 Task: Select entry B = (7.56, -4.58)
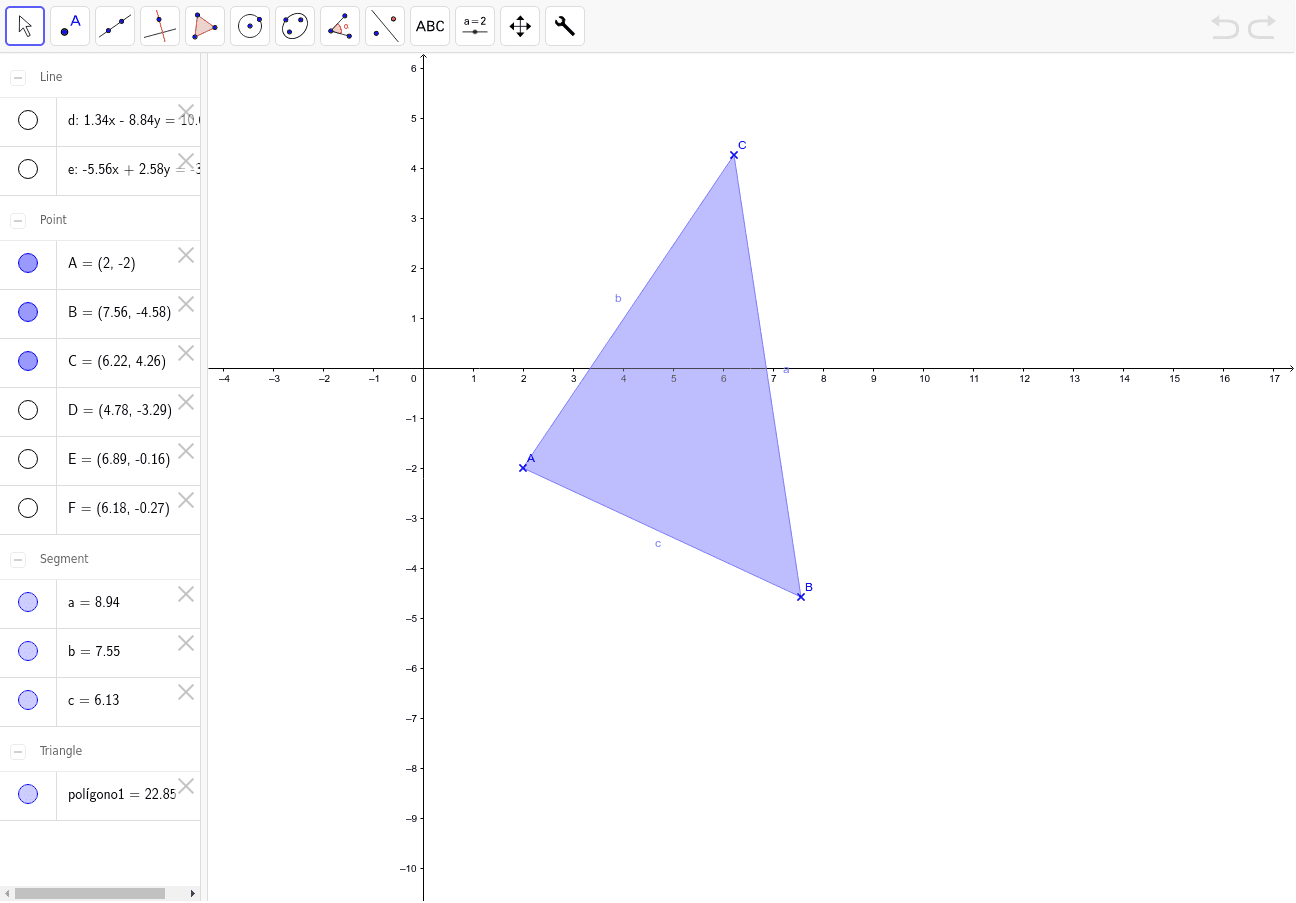(x=119, y=312)
